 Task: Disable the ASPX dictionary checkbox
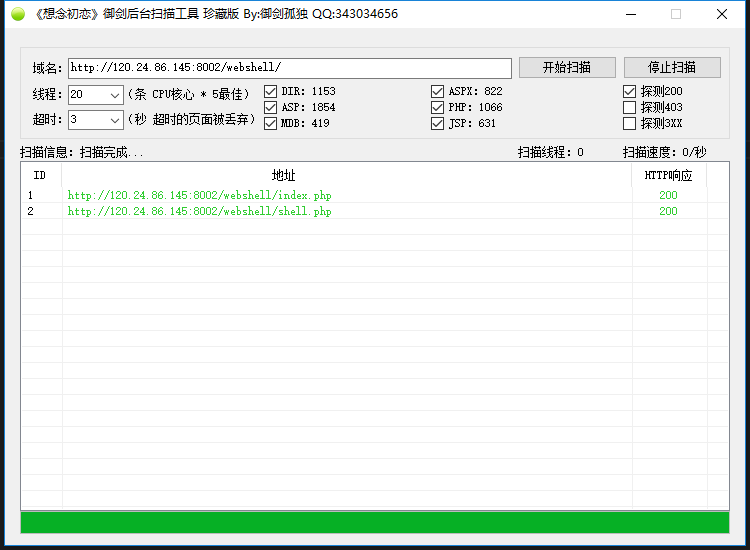pos(438,91)
